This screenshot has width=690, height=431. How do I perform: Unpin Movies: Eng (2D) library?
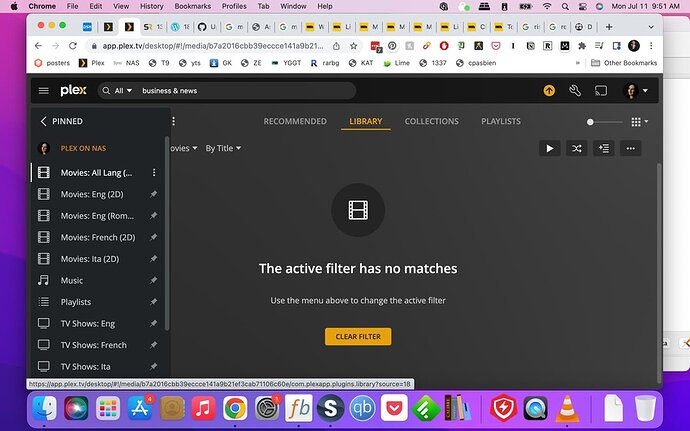pyautogui.click(x=153, y=194)
